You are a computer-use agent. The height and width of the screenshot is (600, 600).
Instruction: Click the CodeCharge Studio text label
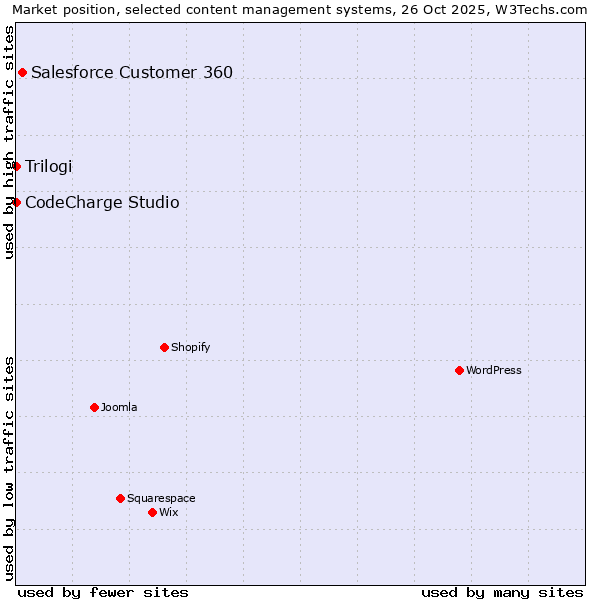(102, 202)
